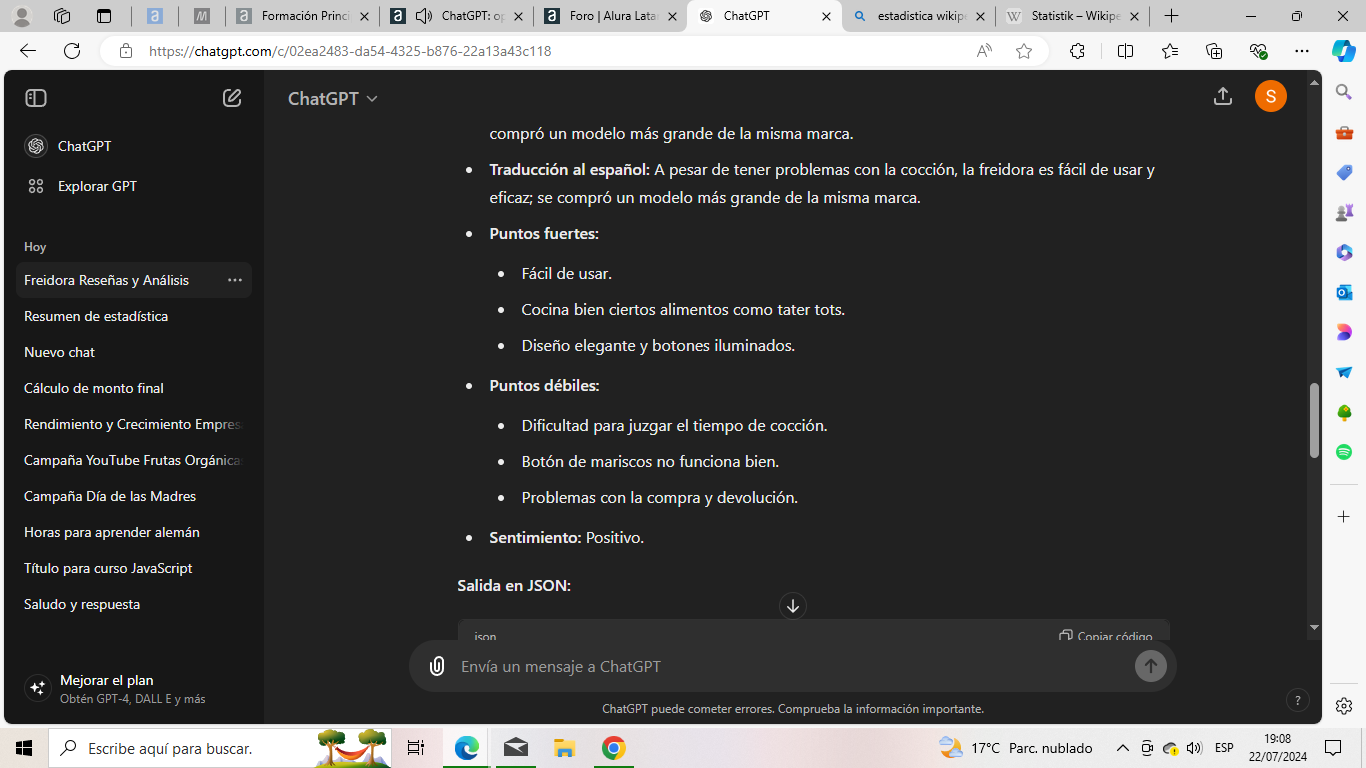Open Edge sidebar settings gear

[x=1344, y=706]
